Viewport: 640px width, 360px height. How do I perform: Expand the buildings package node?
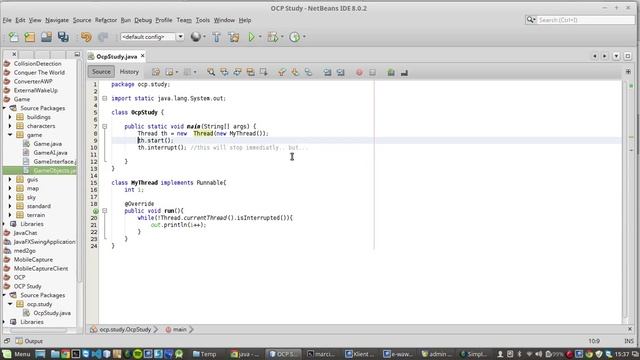[x=10, y=117]
